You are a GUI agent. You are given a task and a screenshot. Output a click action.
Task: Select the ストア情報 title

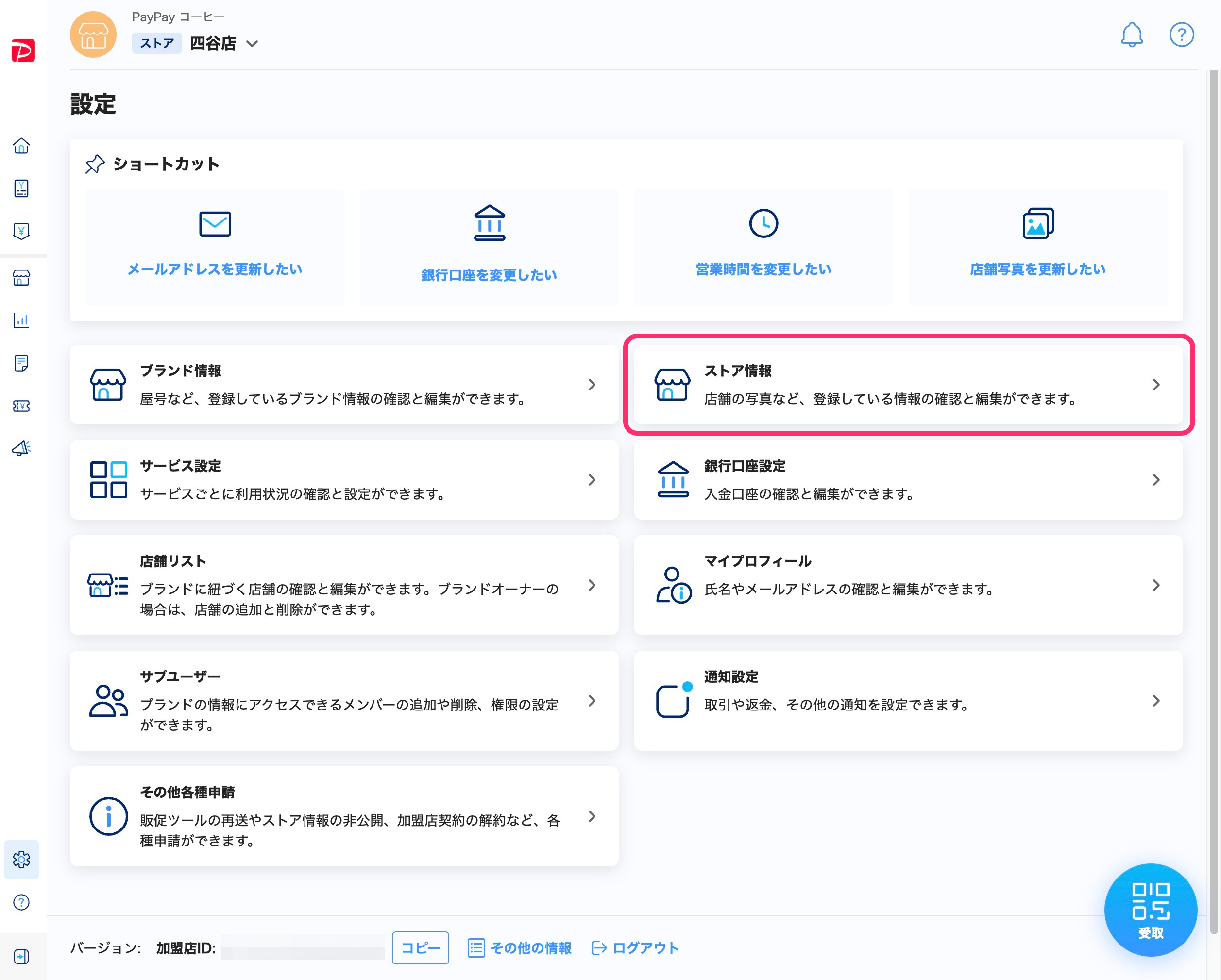[738, 371]
